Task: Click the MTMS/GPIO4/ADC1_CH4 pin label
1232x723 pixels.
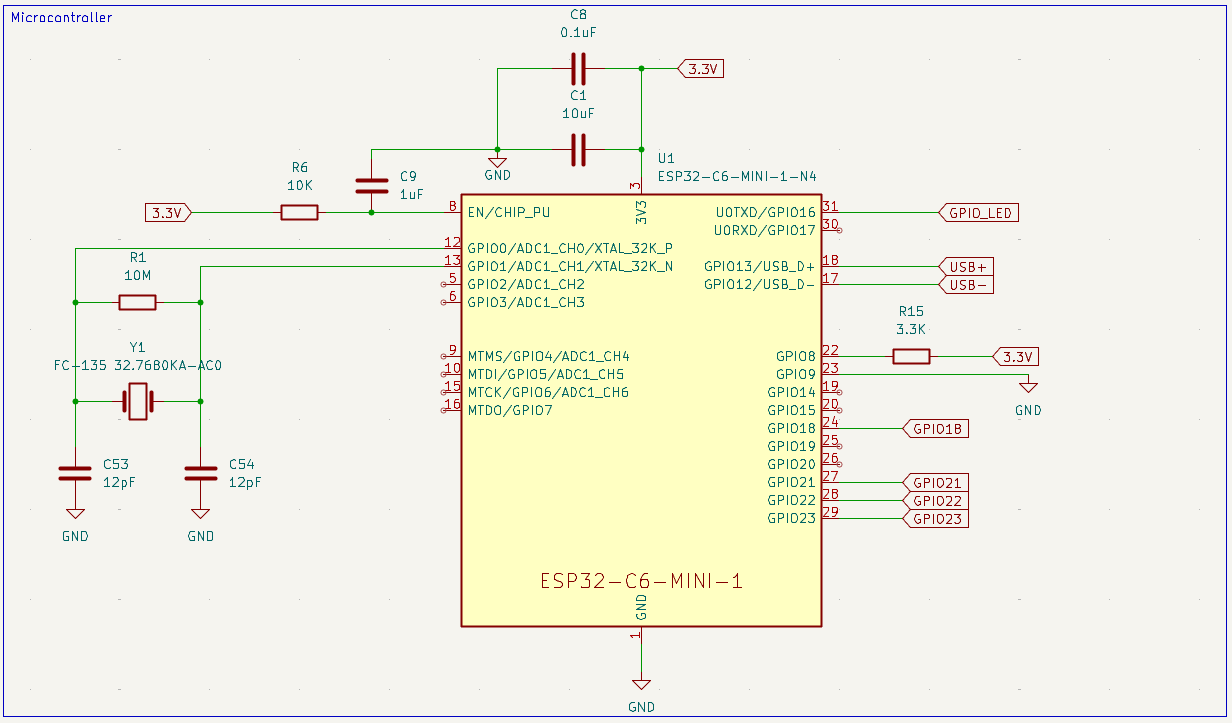Action: tap(548, 356)
